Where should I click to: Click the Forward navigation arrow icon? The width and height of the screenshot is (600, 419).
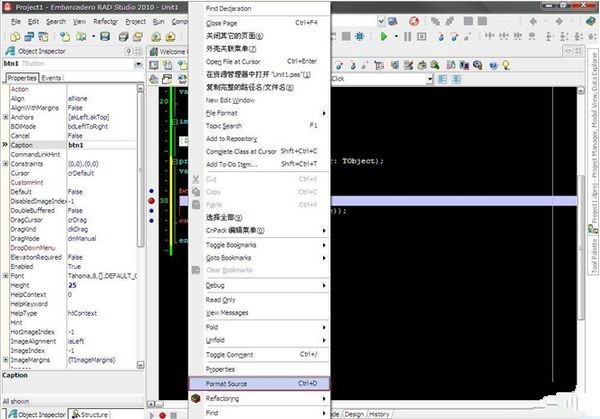click(x=559, y=21)
